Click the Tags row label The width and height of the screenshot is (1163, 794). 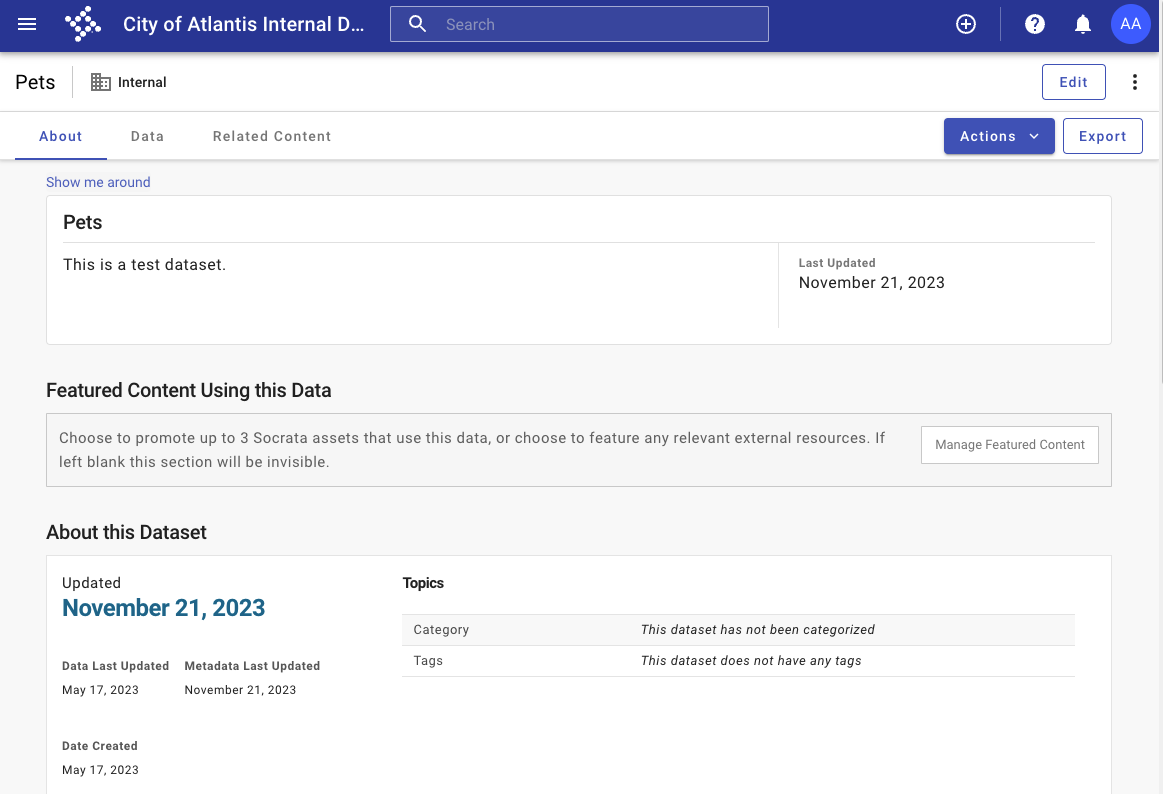coord(428,661)
